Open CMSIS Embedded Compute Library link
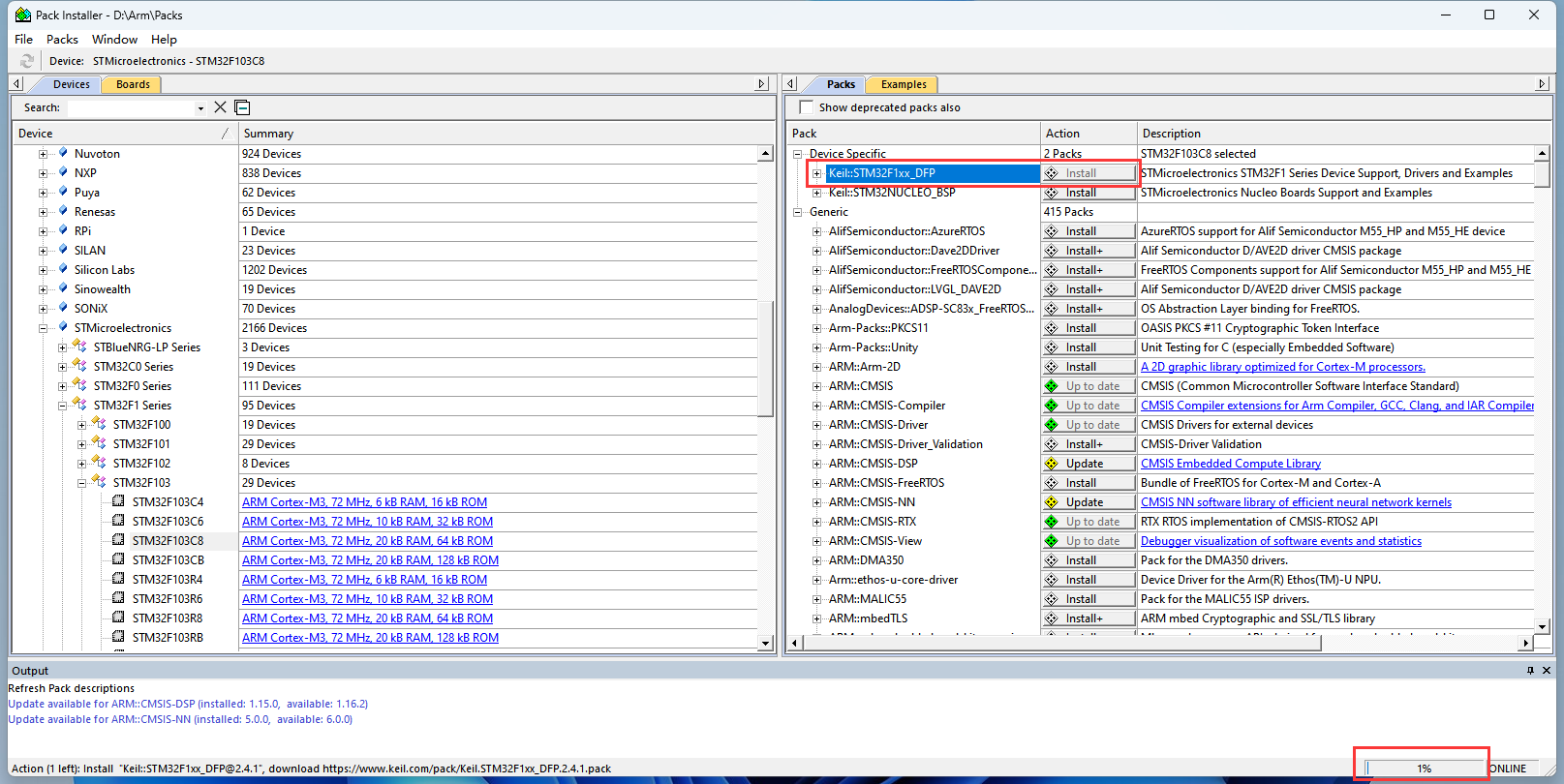The height and width of the screenshot is (784, 1564). tap(1231, 464)
